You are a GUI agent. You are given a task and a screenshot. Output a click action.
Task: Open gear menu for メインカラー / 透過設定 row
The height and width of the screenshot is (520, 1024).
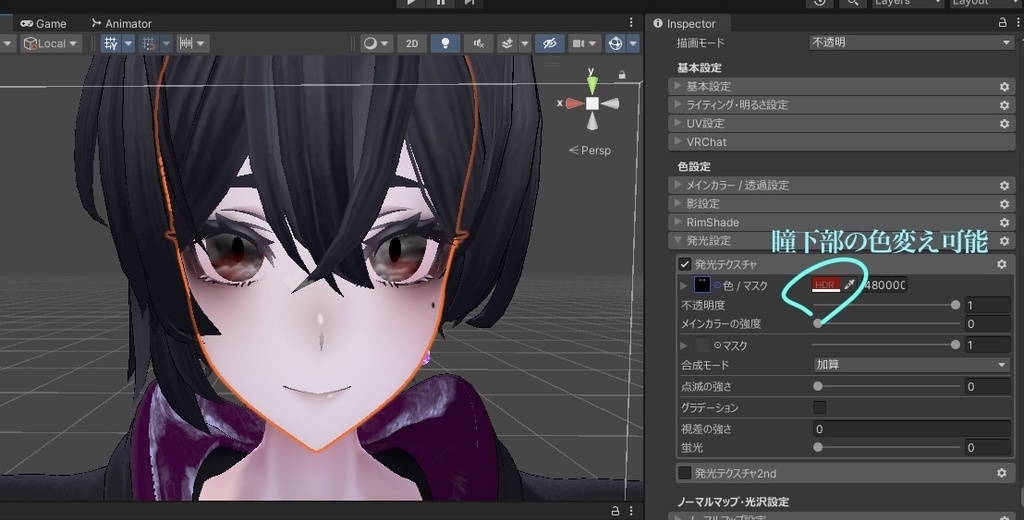click(1004, 186)
